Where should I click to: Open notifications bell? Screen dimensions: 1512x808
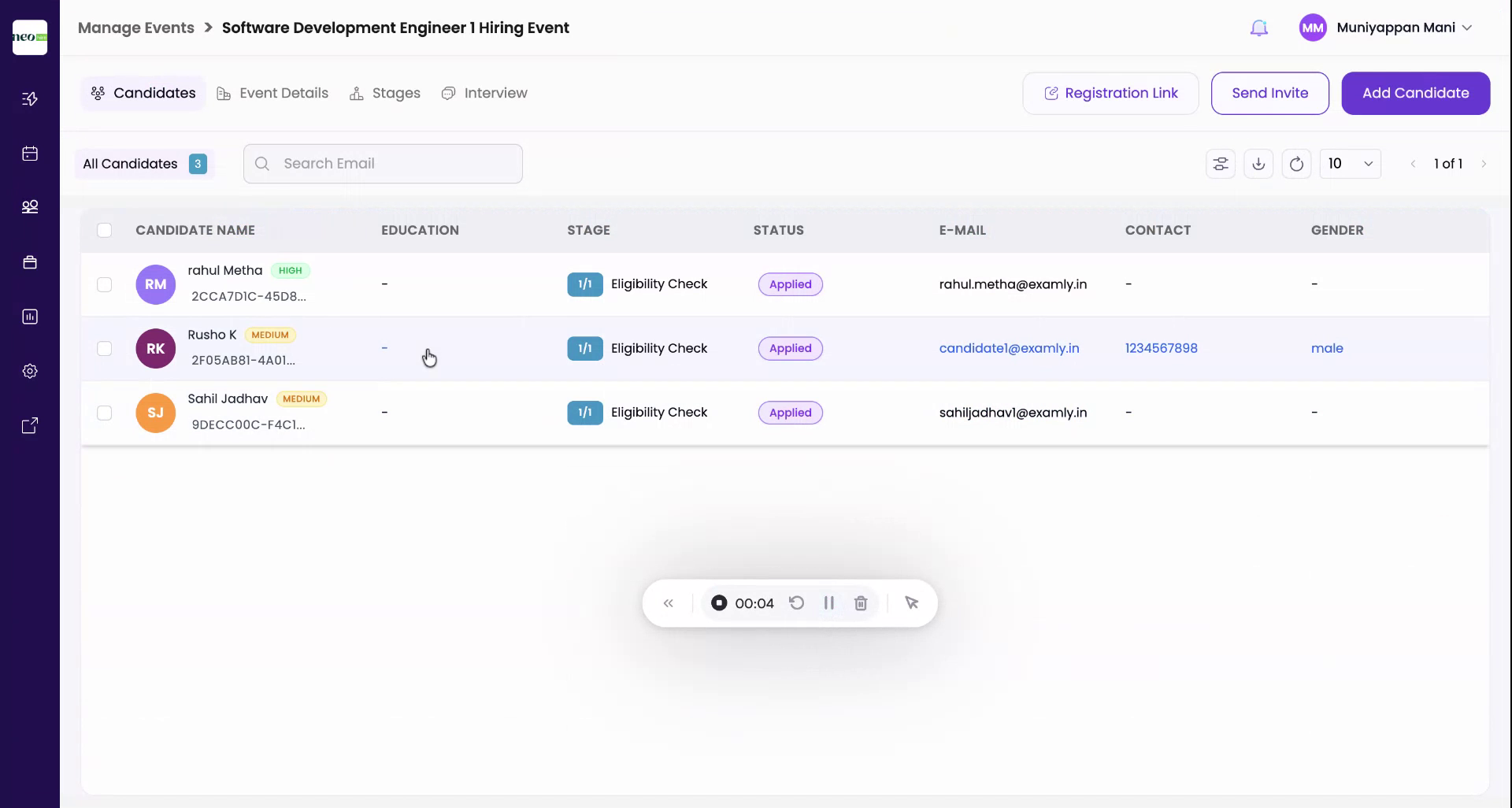[1258, 27]
